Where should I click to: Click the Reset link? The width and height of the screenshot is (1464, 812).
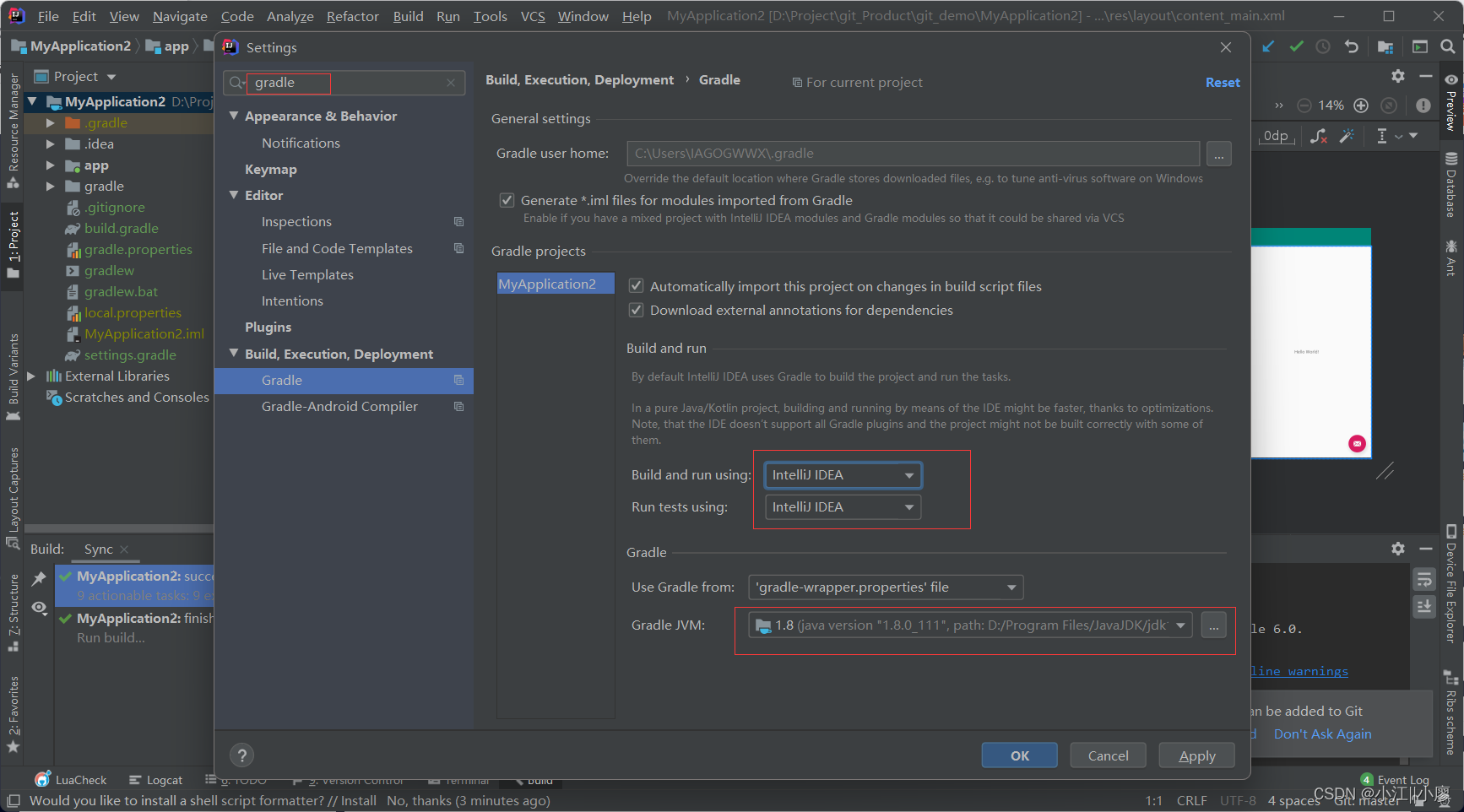[1223, 83]
